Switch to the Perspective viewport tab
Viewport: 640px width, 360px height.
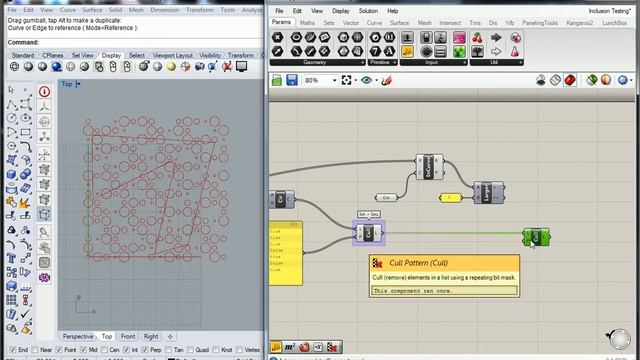coord(78,336)
